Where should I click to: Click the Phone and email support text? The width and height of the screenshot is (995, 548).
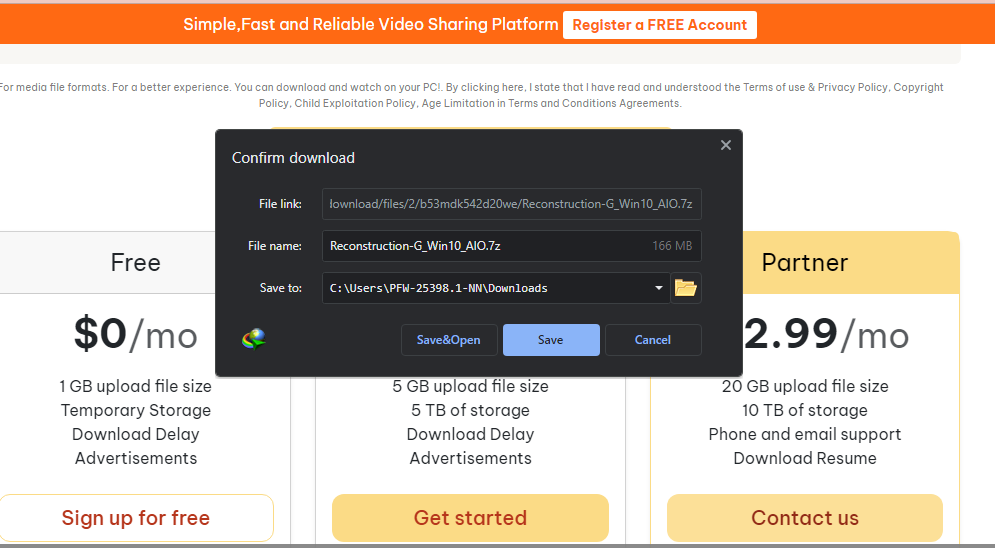(x=805, y=434)
